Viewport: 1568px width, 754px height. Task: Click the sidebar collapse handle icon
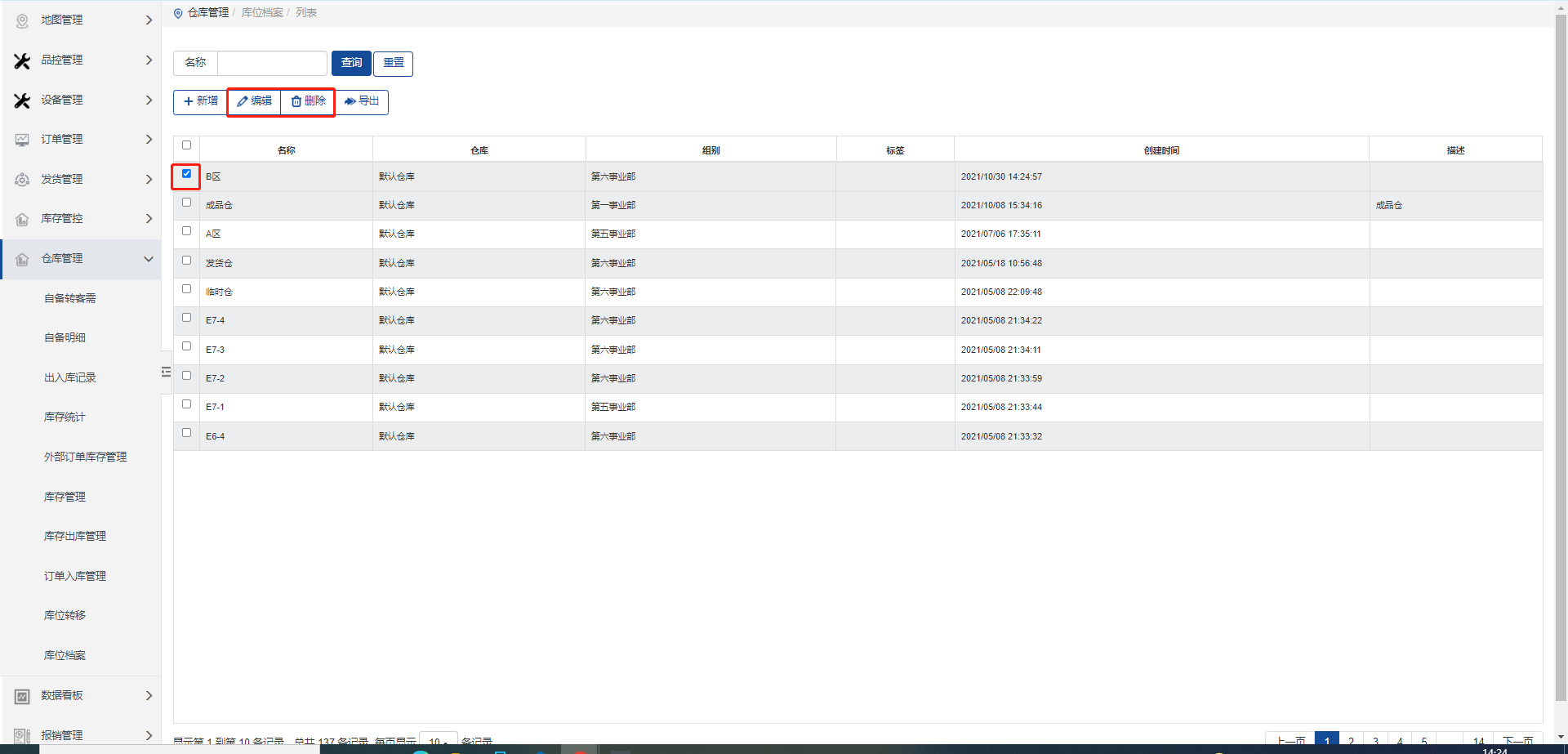[x=166, y=372]
